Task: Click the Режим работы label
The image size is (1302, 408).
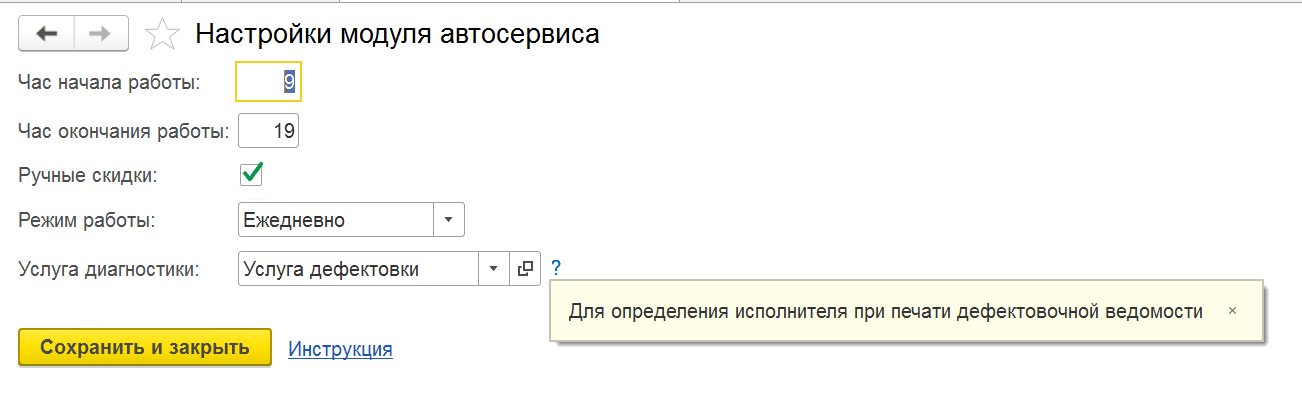Action: [x=86, y=220]
